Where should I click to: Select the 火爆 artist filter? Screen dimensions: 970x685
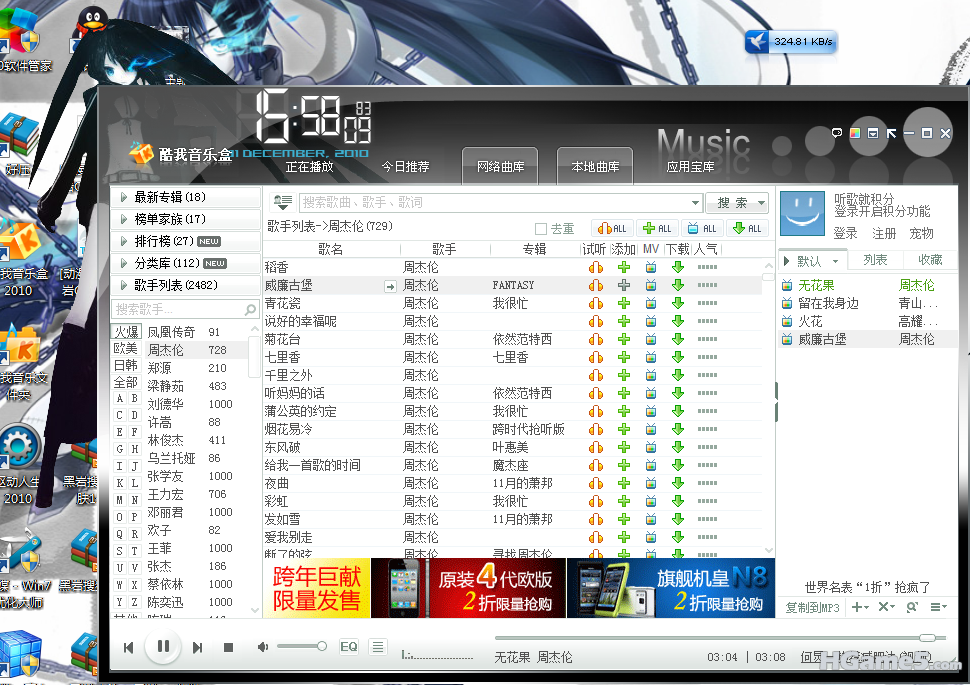126,332
